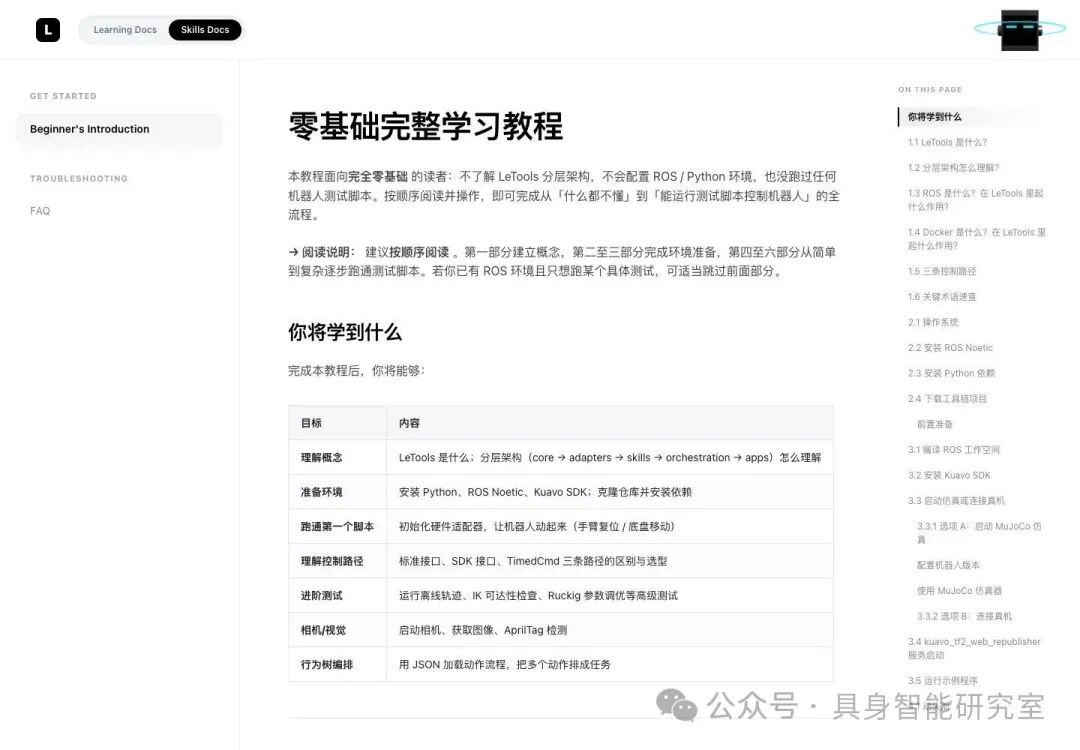This screenshot has height=750, width=1080.
Task: Click the cell listing core → adapters → skills
Action: point(610,458)
